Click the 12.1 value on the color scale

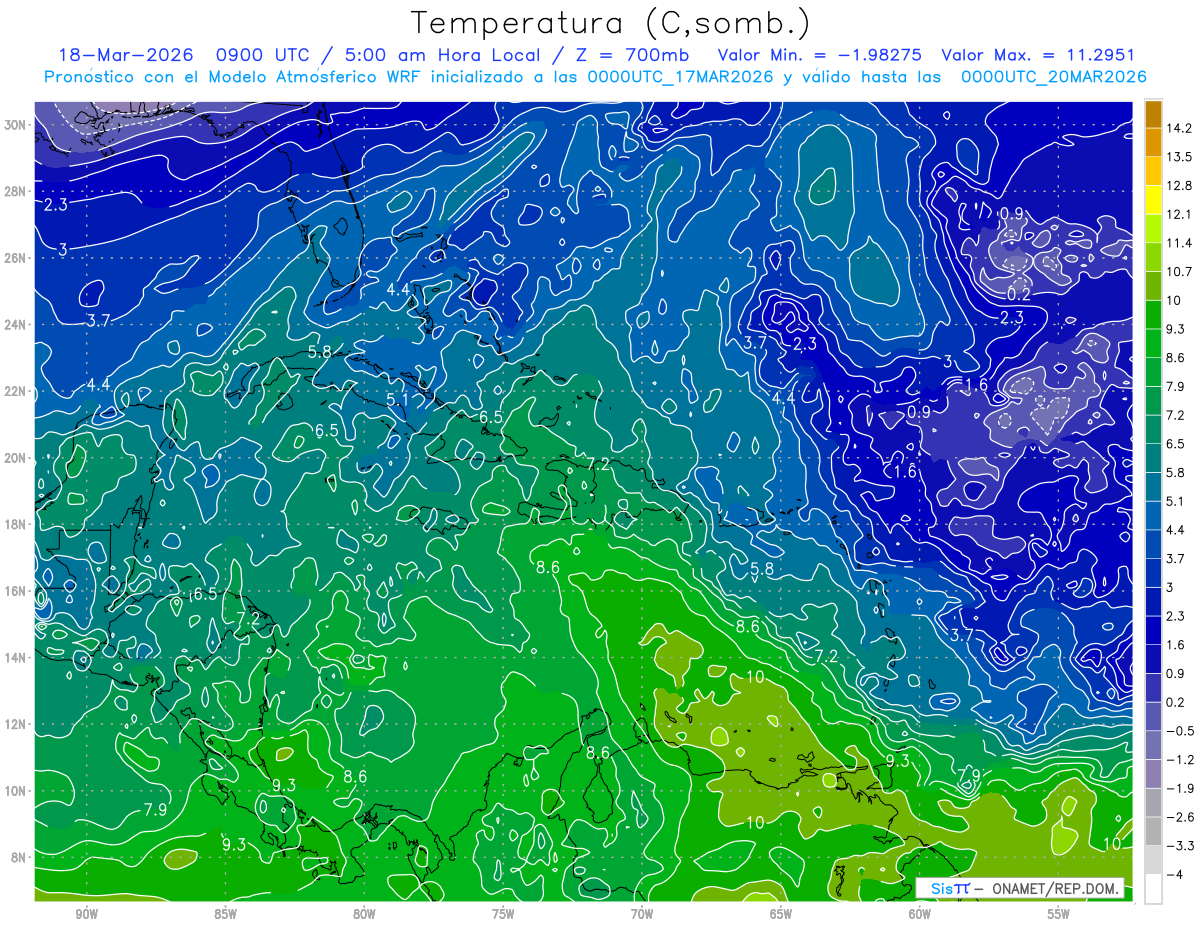(x=1181, y=214)
